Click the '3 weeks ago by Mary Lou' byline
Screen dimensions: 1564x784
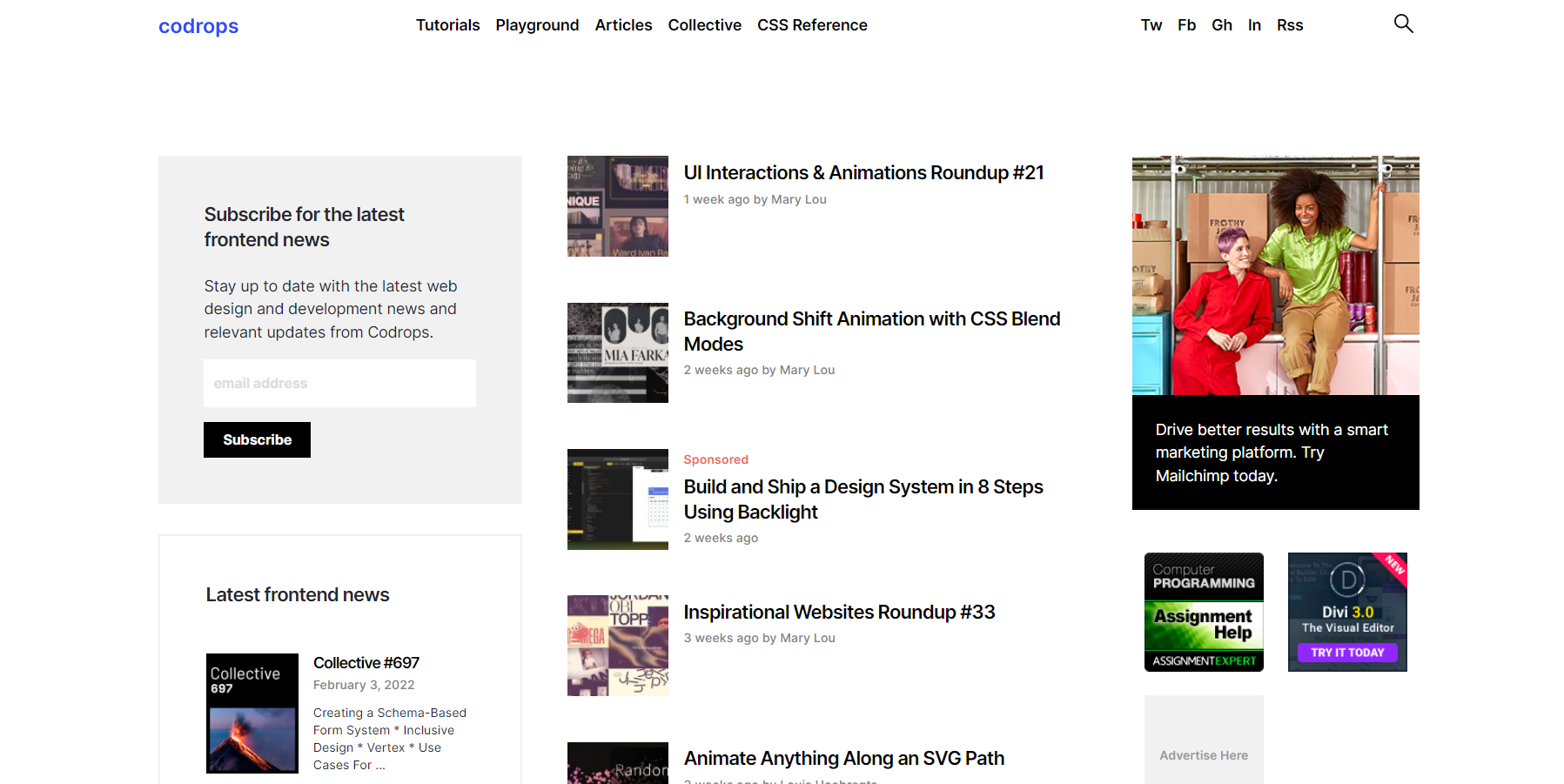[x=759, y=638]
